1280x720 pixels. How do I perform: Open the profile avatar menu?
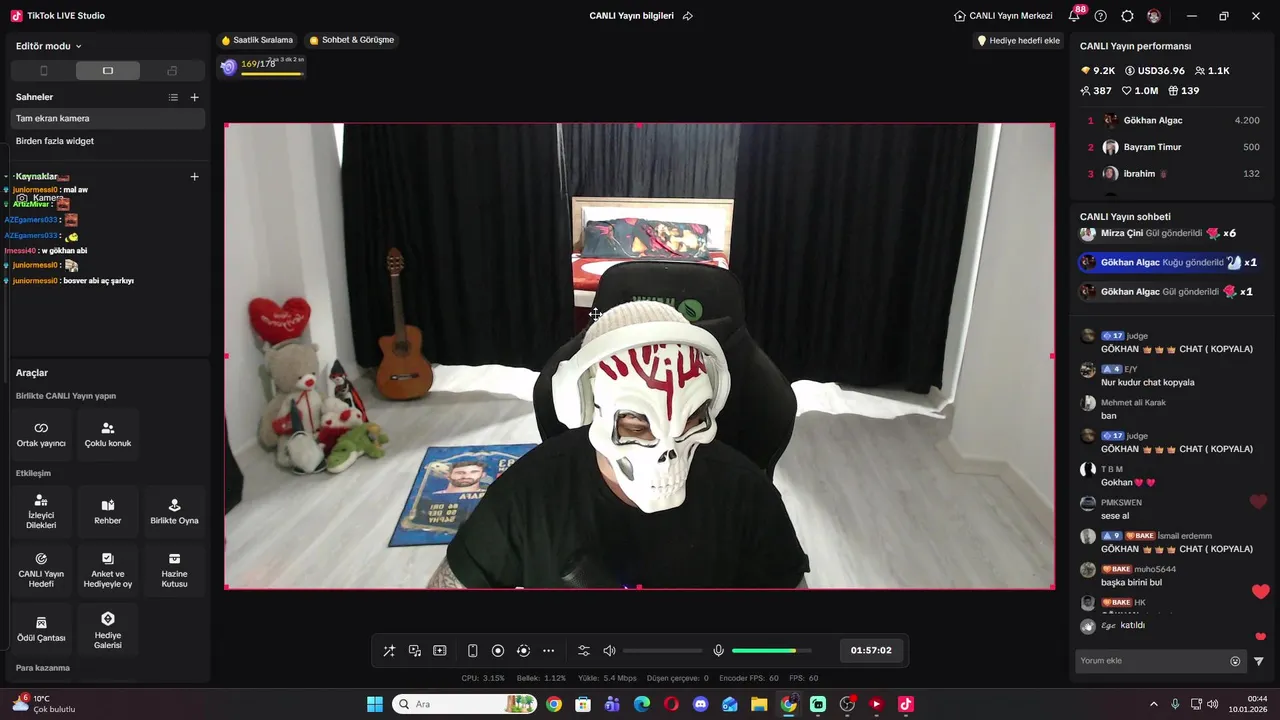(x=1154, y=16)
